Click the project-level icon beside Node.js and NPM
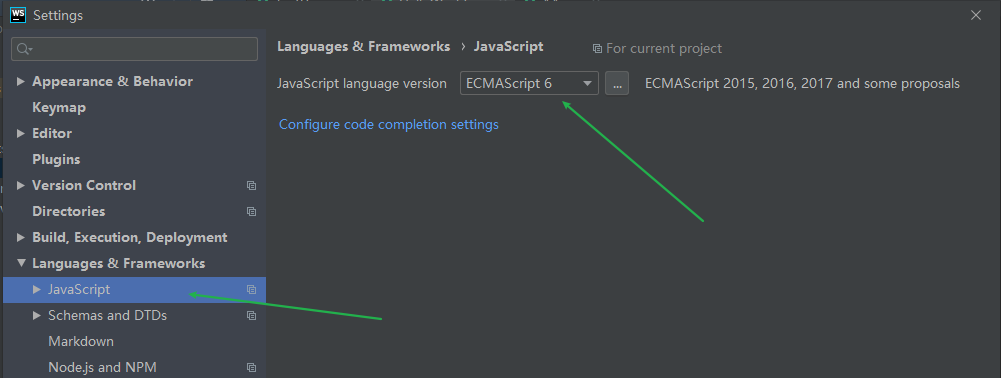Viewport: 1001px width, 378px height. click(x=252, y=368)
